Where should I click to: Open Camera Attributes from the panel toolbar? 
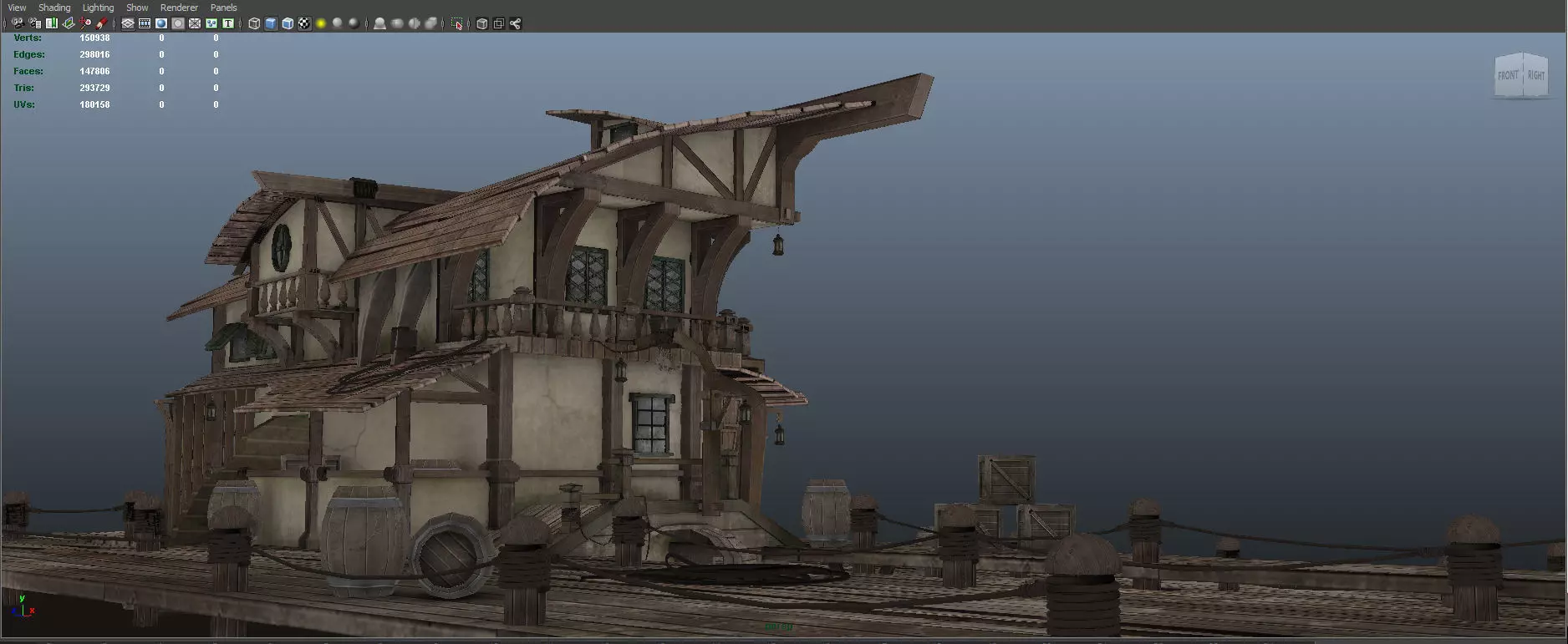(x=34, y=23)
